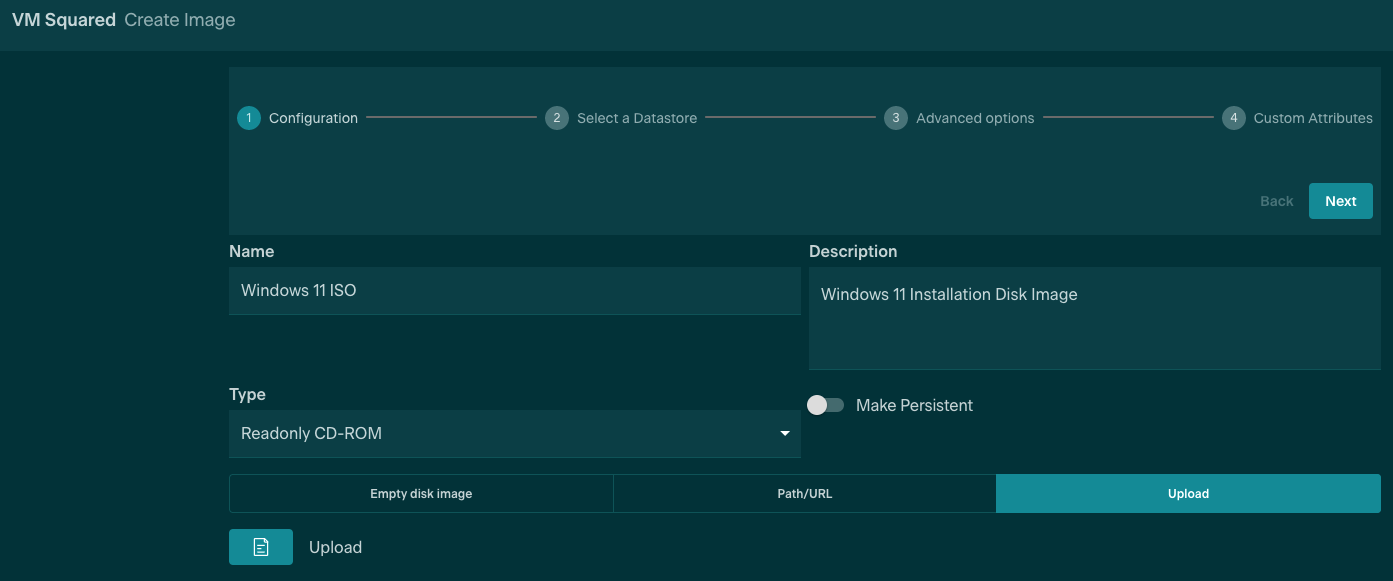1393x581 pixels.
Task: Click the step 4 number circle
Action: click(x=1233, y=118)
